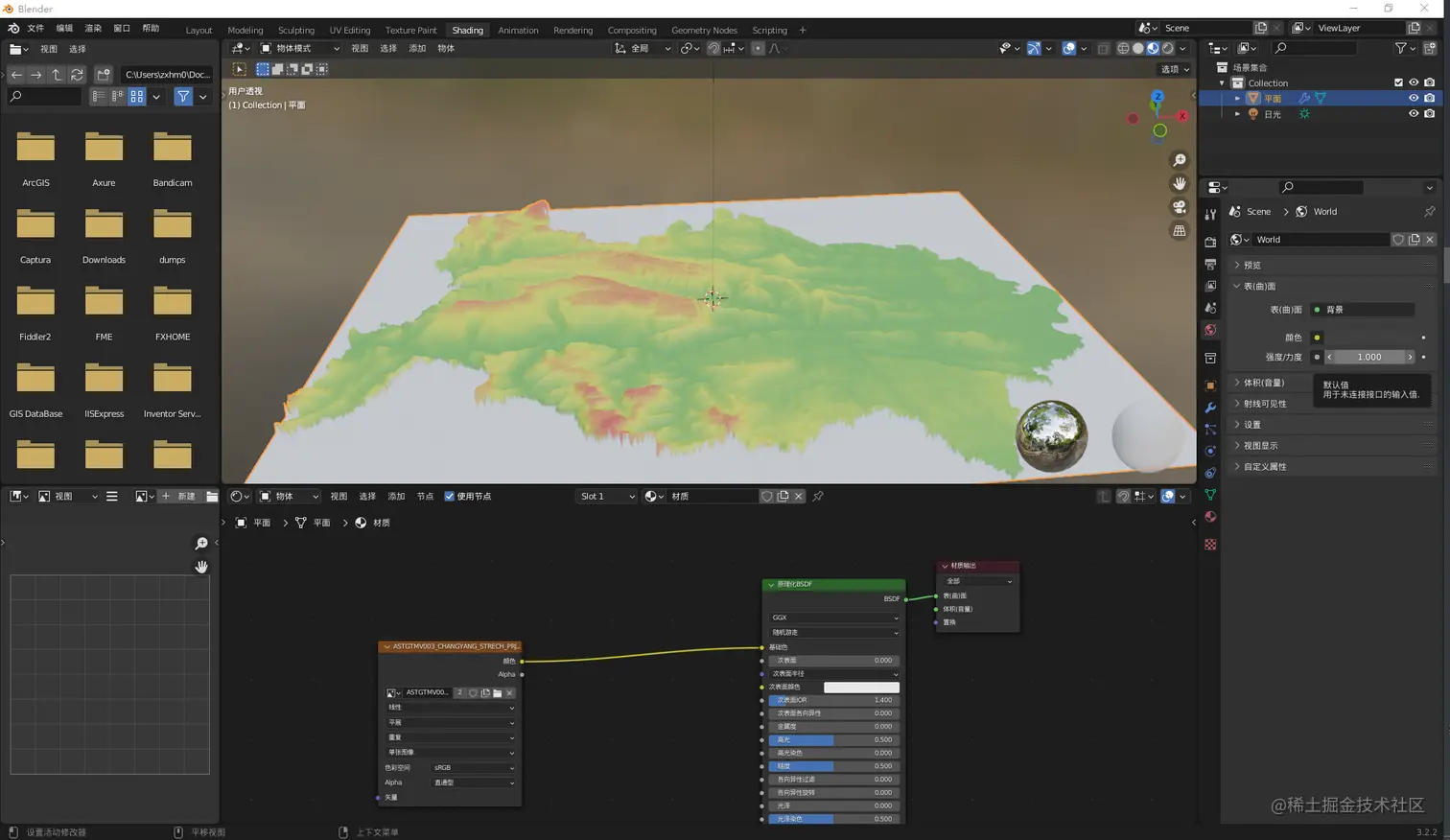This screenshot has height=840, width=1450.
Task: Expand the 体积(音量) panel
Action: [1263, 383]
